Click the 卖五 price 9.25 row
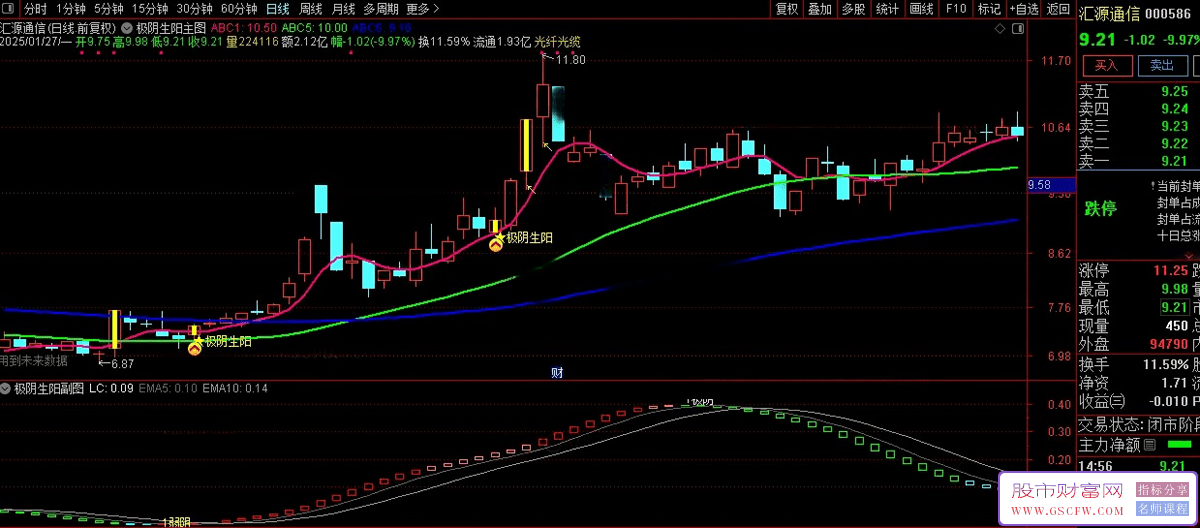Image resolution: width=1200 pixels, height=528 pixels. (x=1138, y=92)
